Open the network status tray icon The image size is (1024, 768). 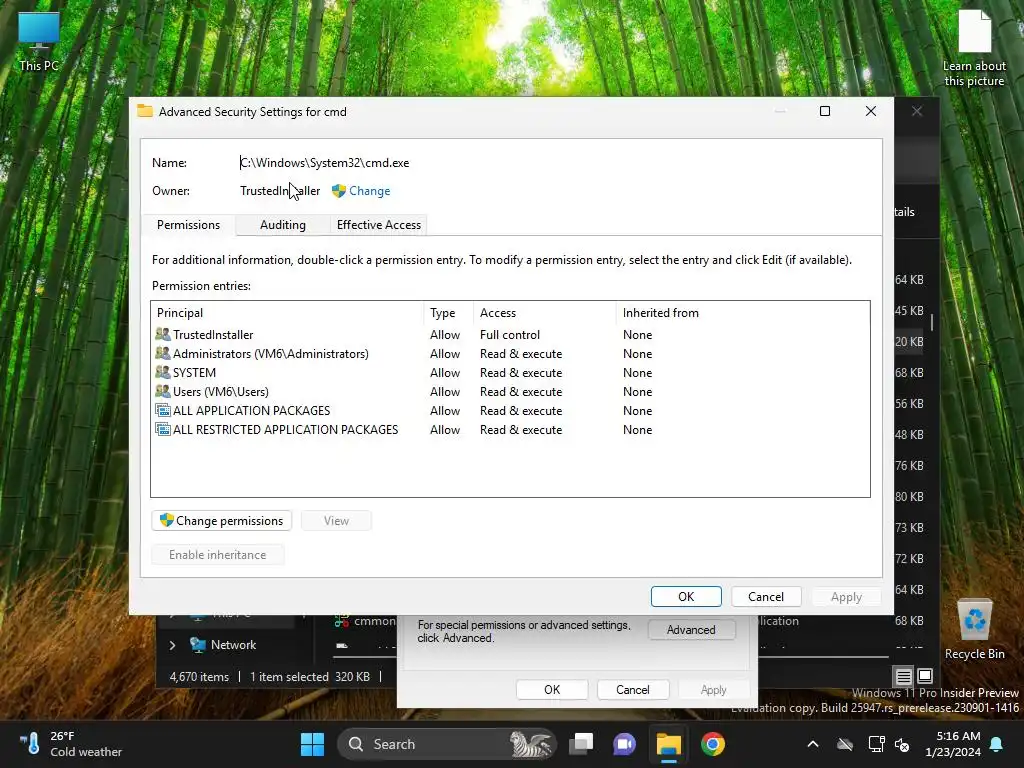point(876,744)
